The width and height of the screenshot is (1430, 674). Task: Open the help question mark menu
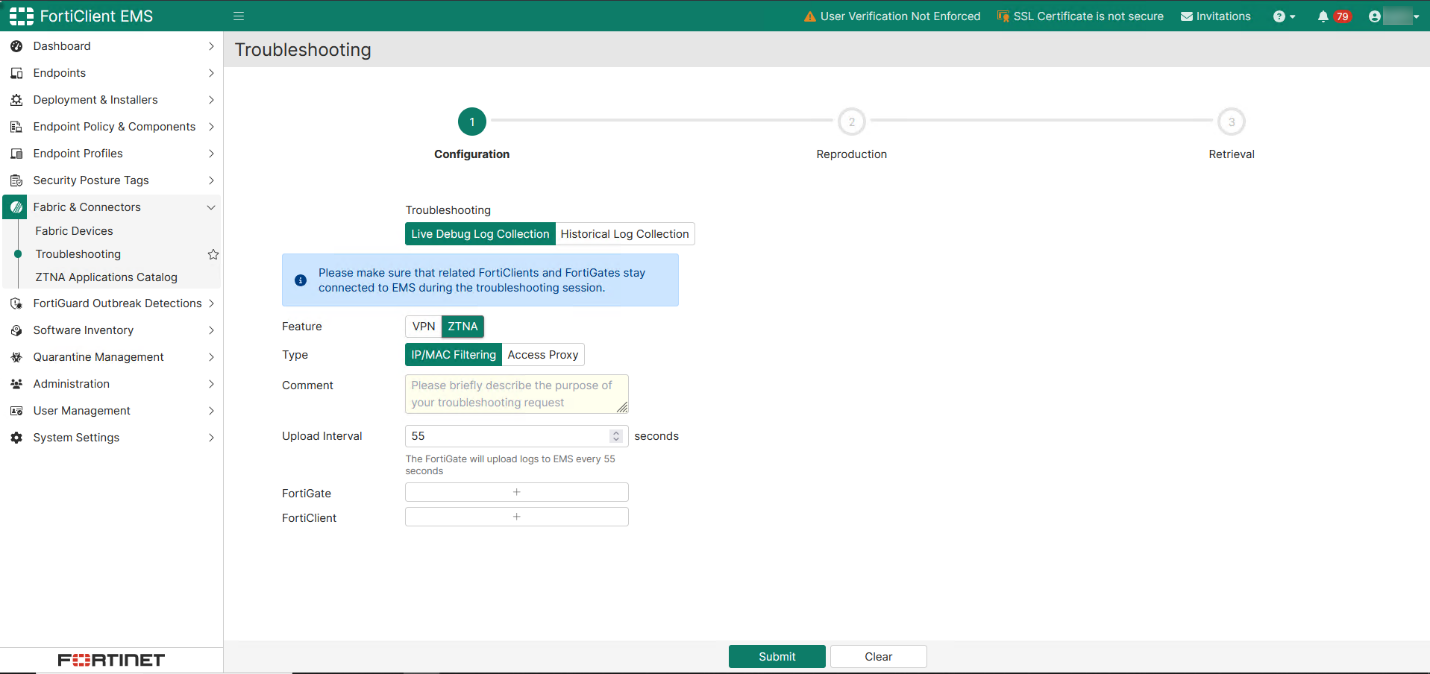click(1284, 17)
